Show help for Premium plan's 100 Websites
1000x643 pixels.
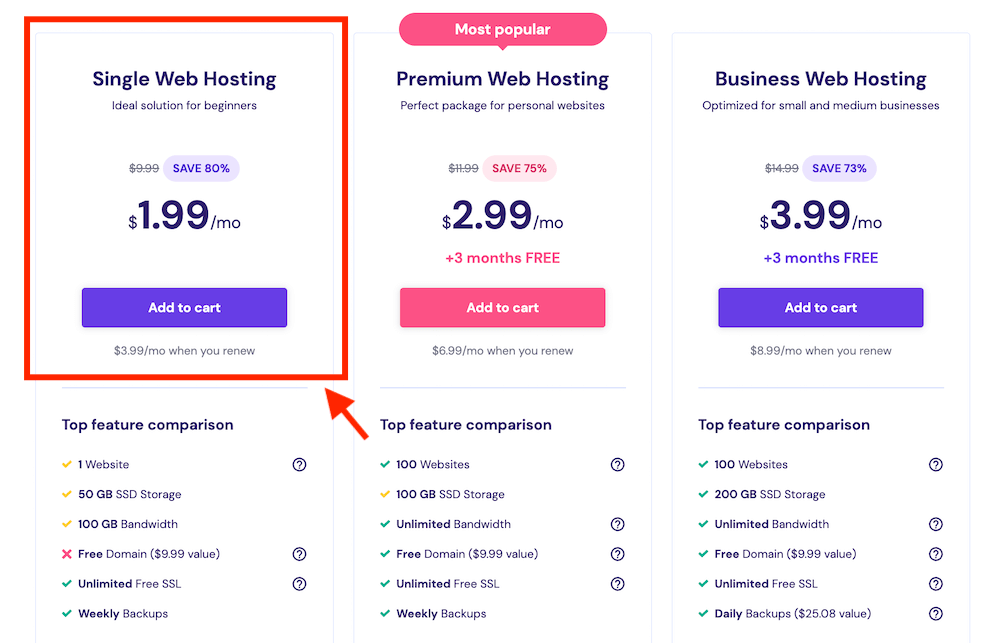(x=617, y=465)
